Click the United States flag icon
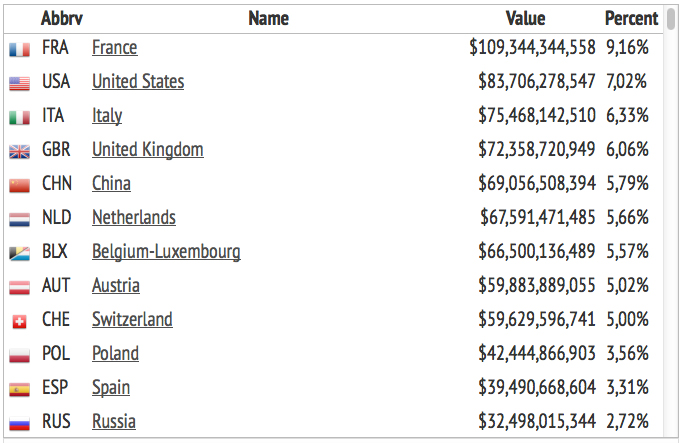This screenshot has width=684, height=443. pos(19,83)
